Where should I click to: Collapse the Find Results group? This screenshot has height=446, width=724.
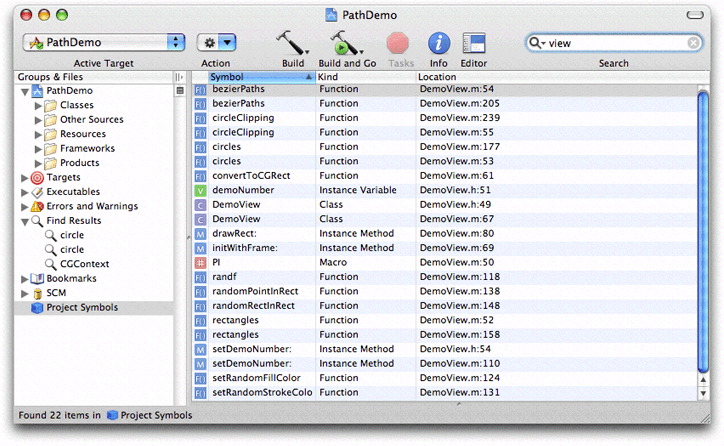[23, 221]
